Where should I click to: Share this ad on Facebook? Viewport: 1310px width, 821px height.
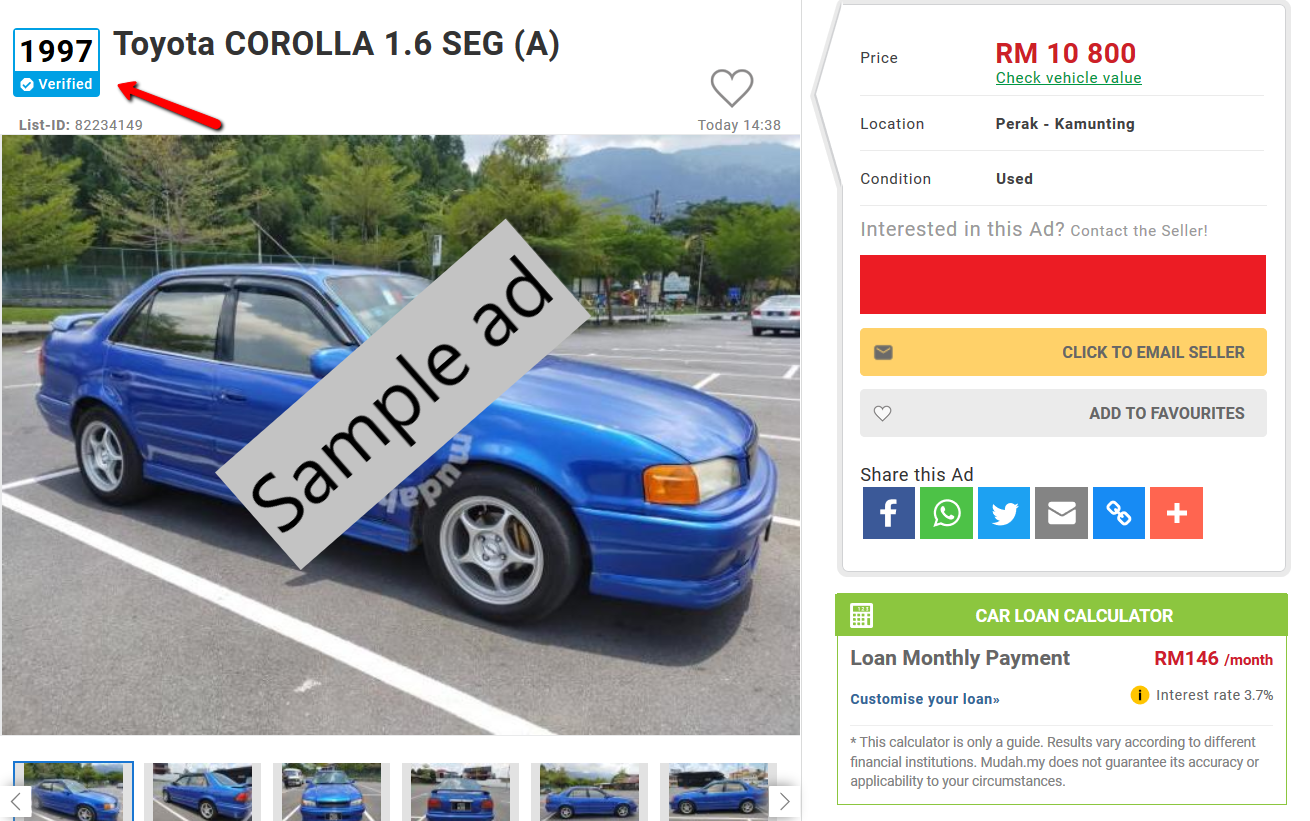coord(888,513)
